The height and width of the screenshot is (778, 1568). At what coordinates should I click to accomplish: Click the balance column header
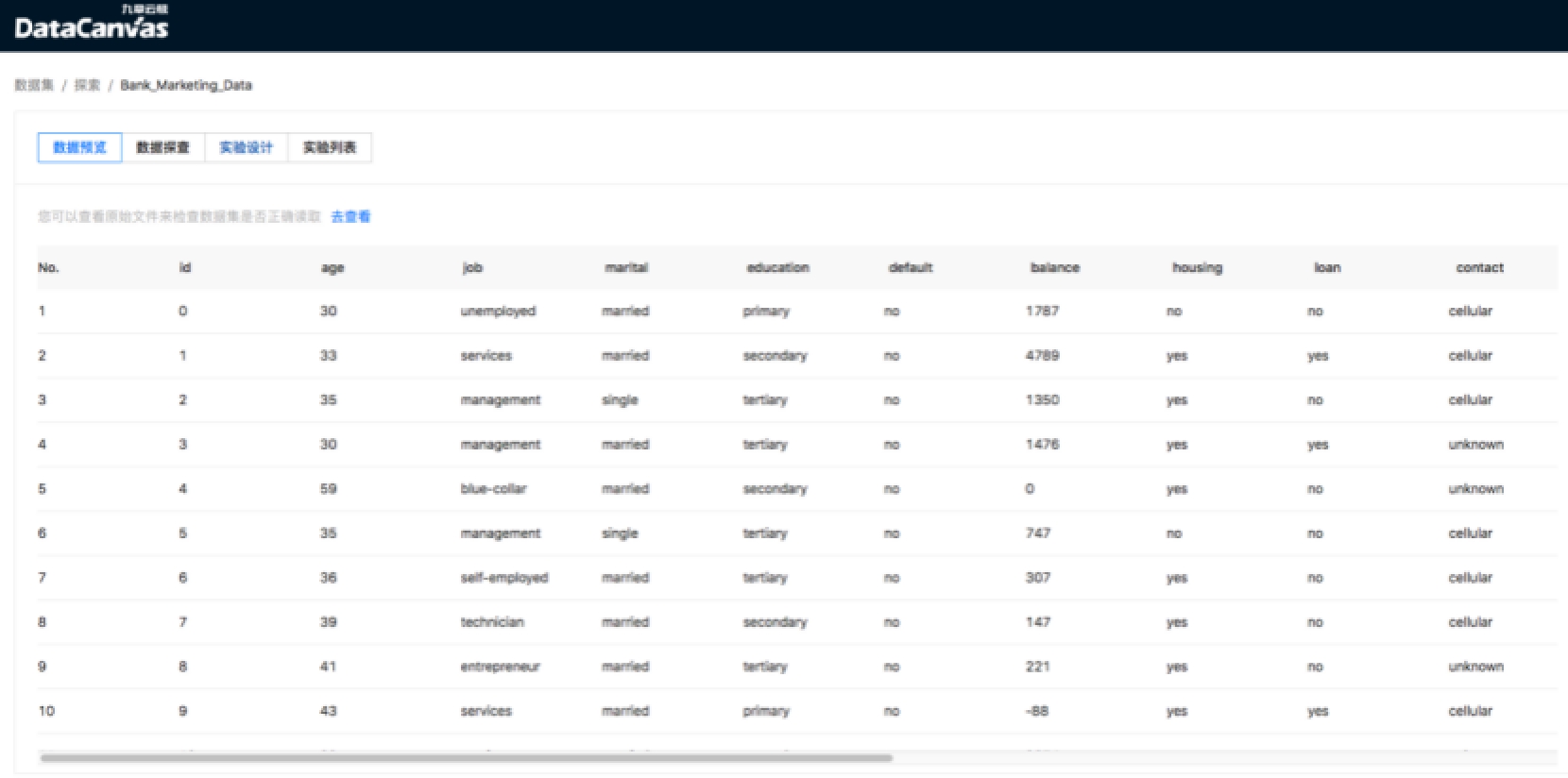(1054, 268)
